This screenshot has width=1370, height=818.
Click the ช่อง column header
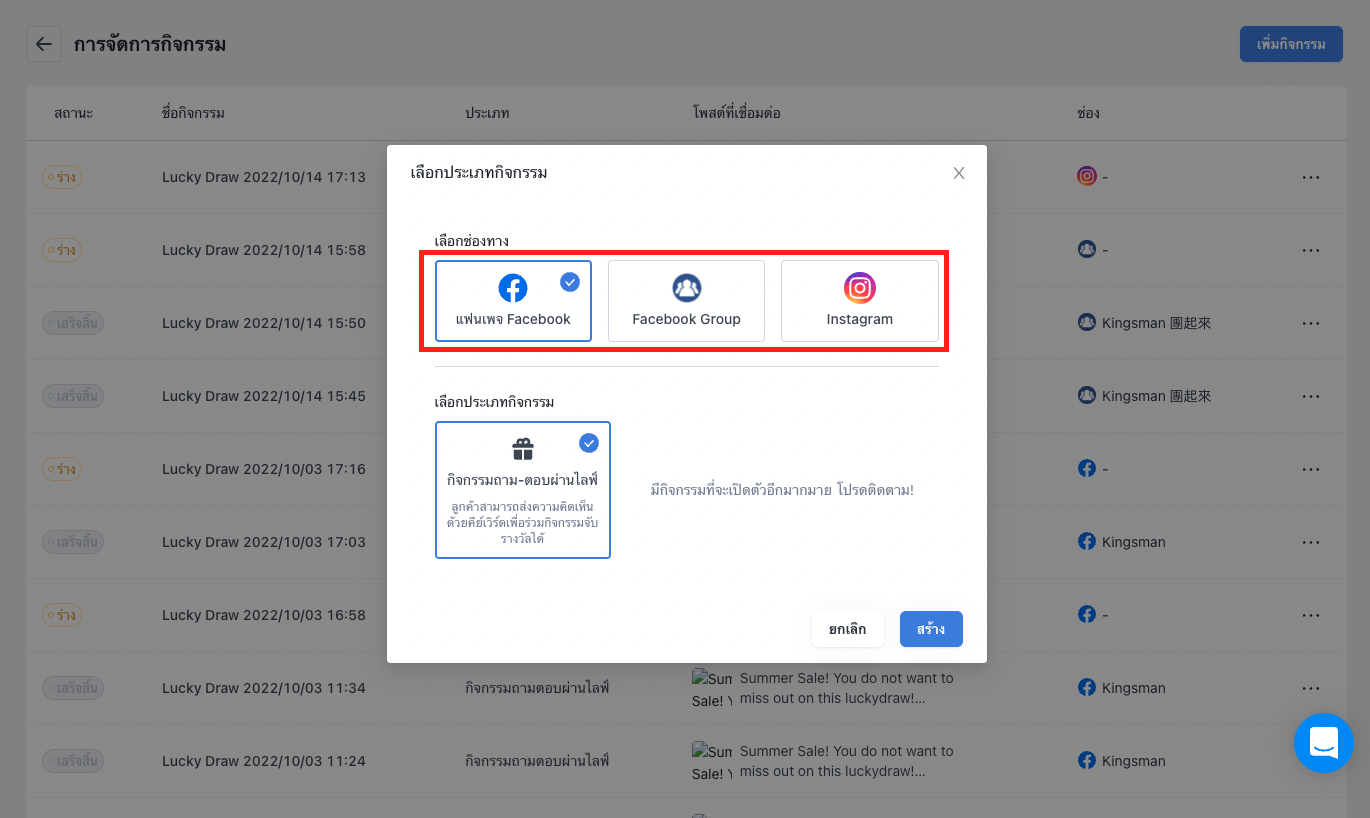pyautogui.click(x=1088, y=113)
